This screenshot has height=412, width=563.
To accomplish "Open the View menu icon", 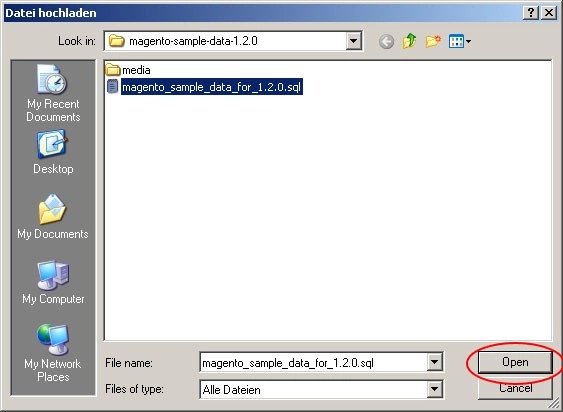I will 460,41.
